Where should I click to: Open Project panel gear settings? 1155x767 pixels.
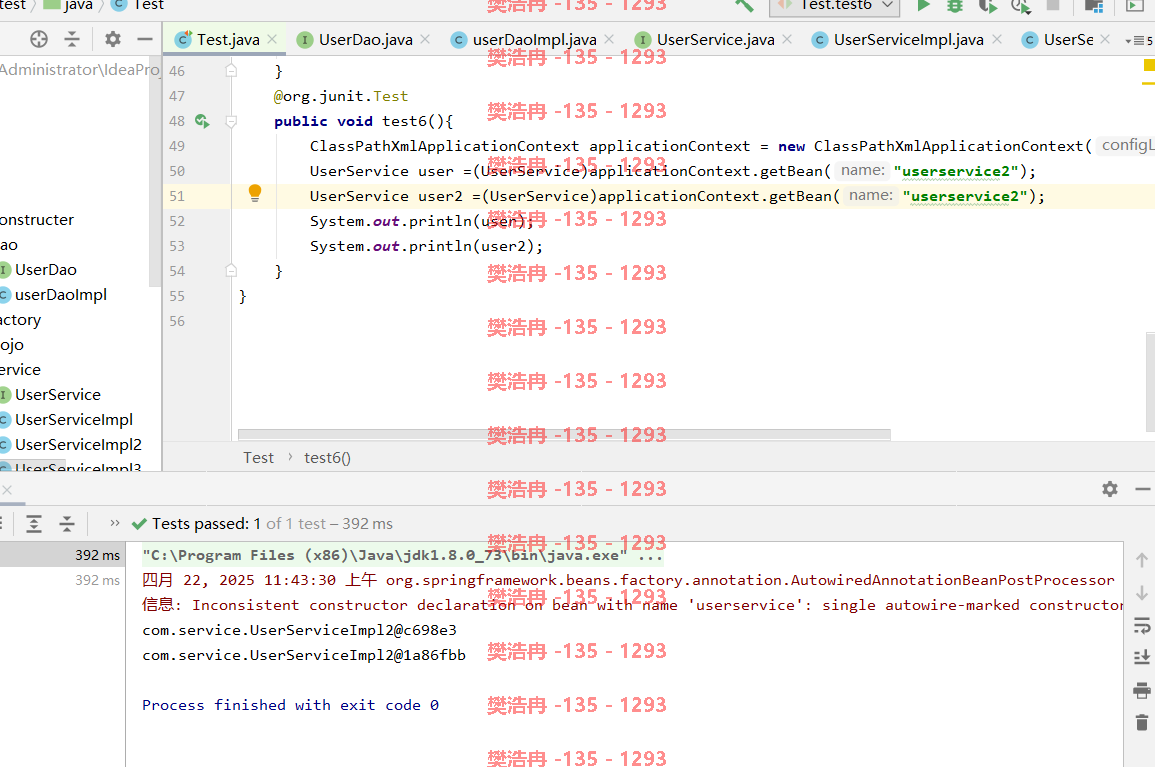(x=113, y=39)
